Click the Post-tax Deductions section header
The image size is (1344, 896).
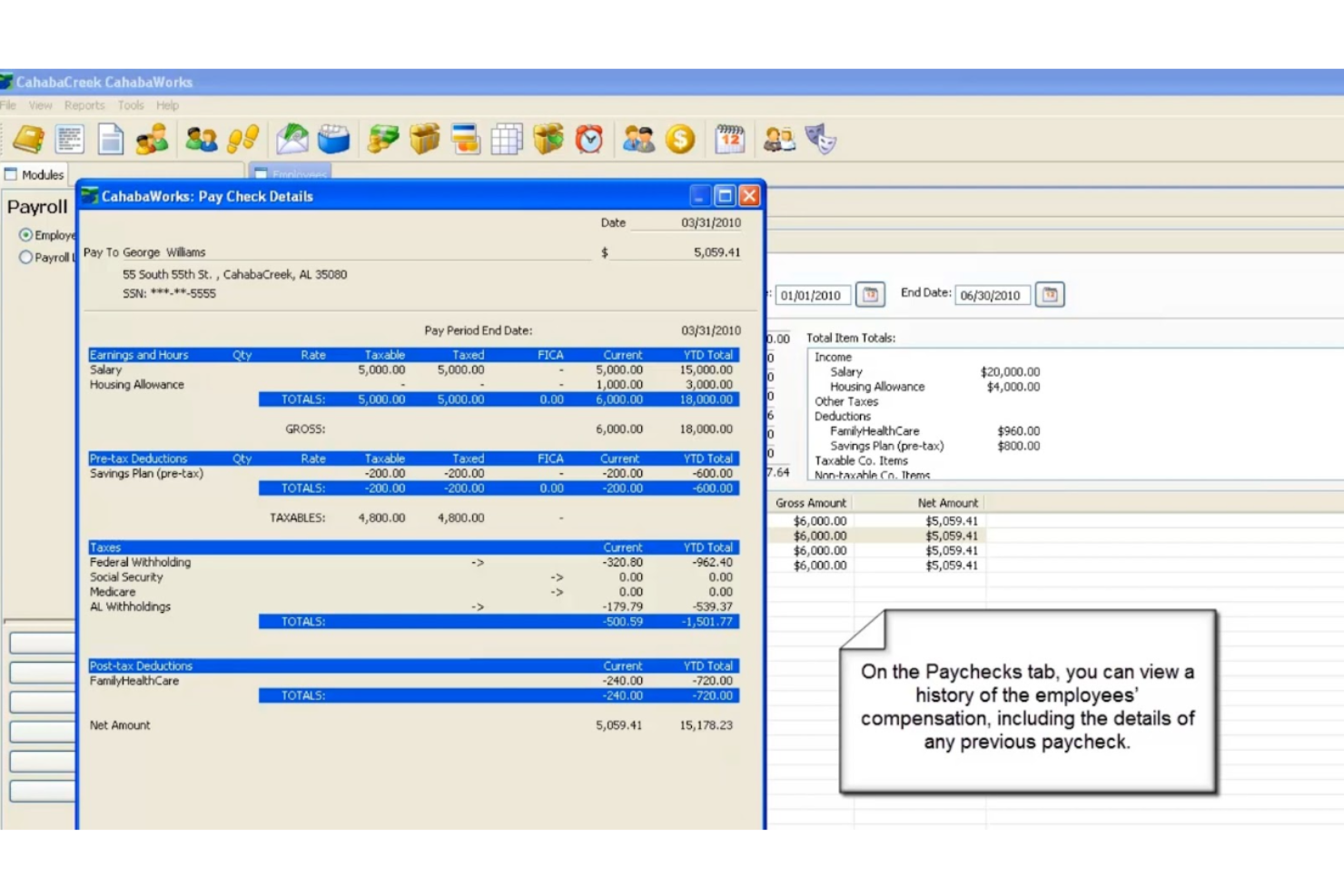pyautogui.click(x=413, y=665)
